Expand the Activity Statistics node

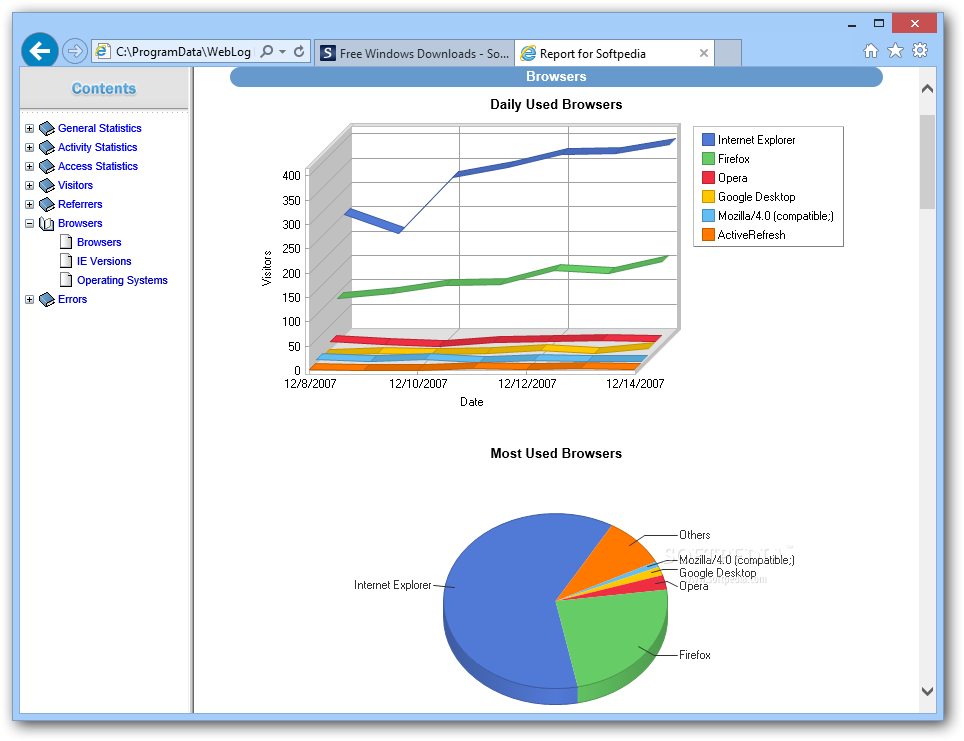[x=30, y=148]
